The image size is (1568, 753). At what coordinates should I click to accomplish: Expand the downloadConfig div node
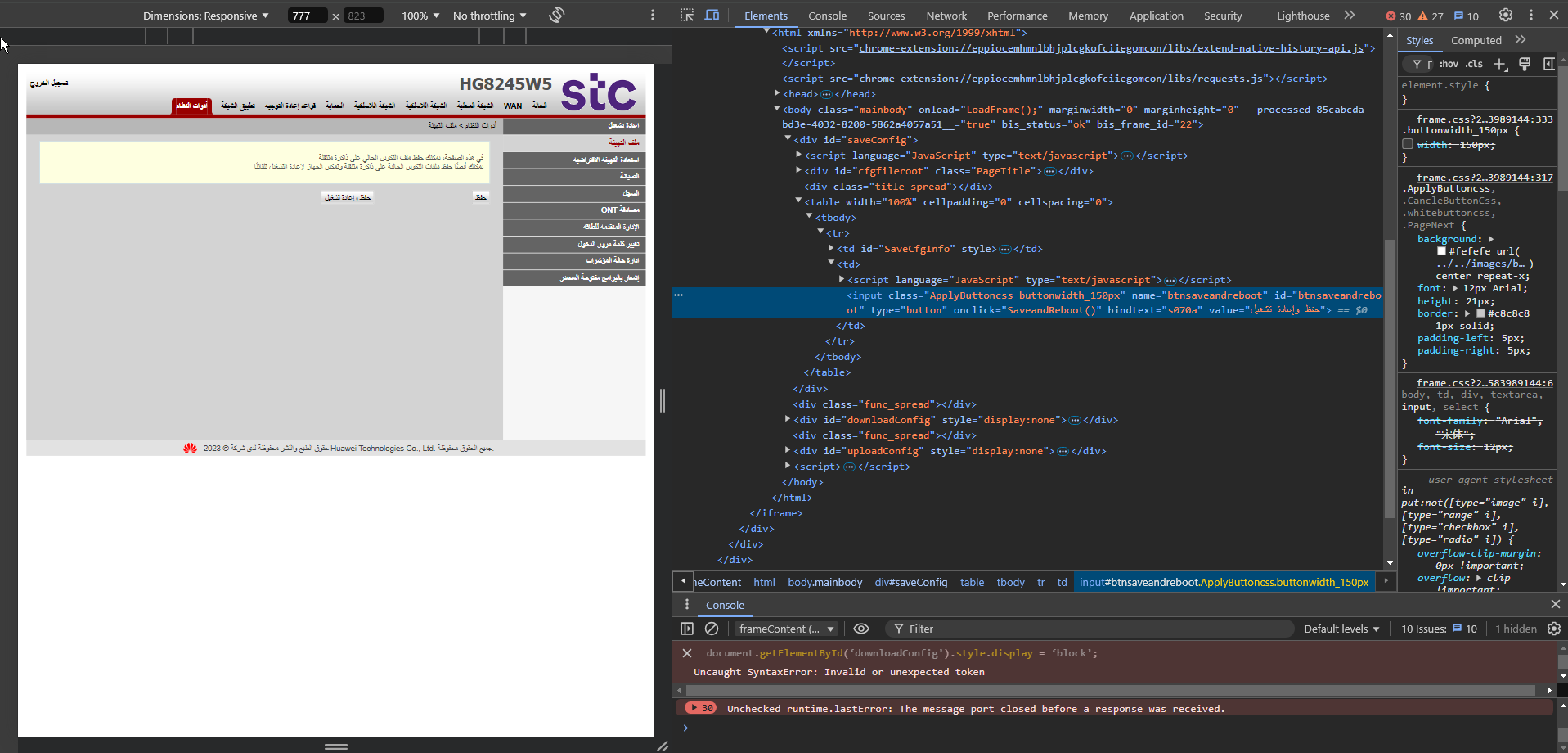click(788, 420)
